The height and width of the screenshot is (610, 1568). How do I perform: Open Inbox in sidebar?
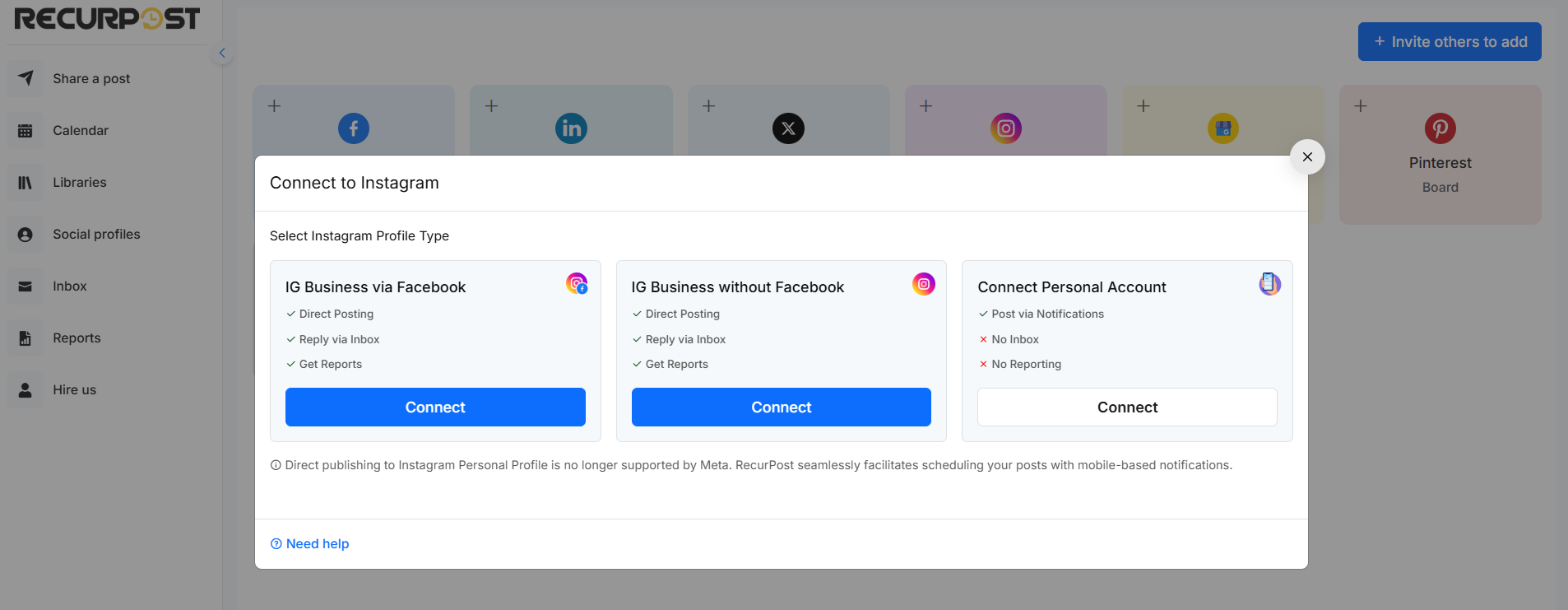(70, 286)
